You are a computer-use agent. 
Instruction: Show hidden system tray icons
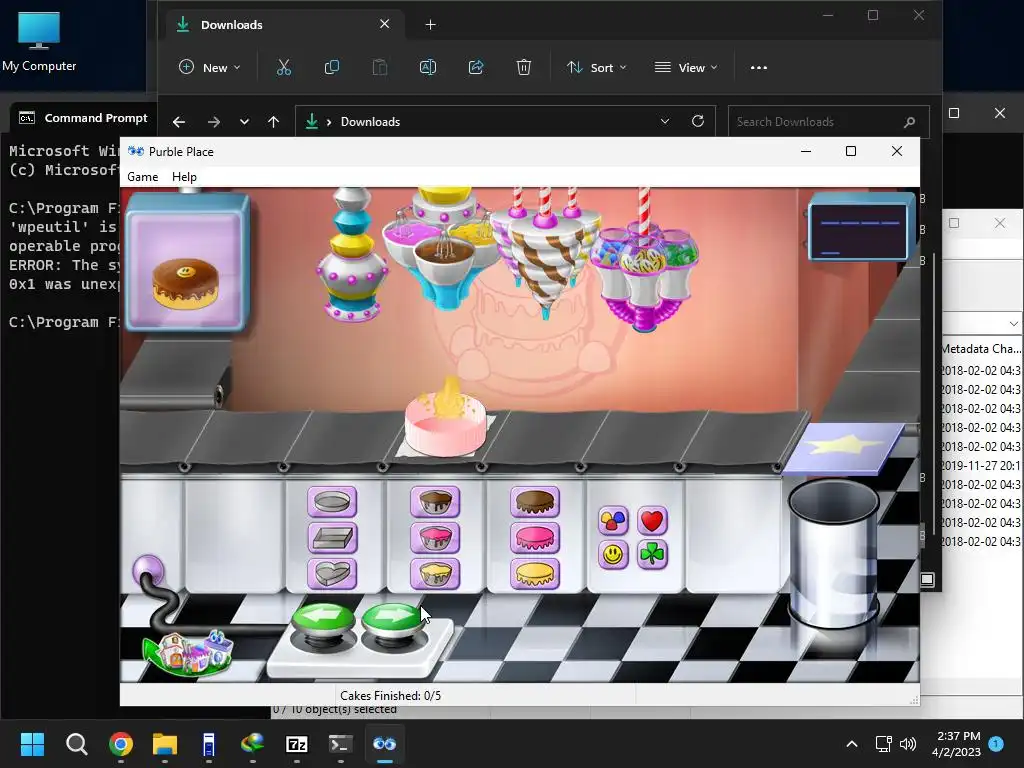click(x=852, y=744)
